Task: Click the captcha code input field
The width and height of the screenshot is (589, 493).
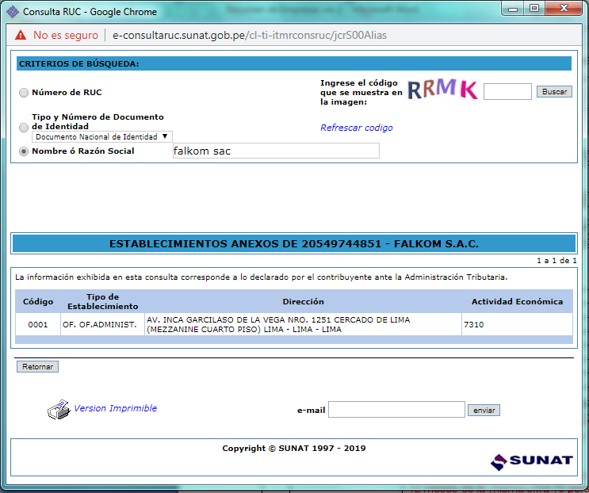Action: (507, 92)
